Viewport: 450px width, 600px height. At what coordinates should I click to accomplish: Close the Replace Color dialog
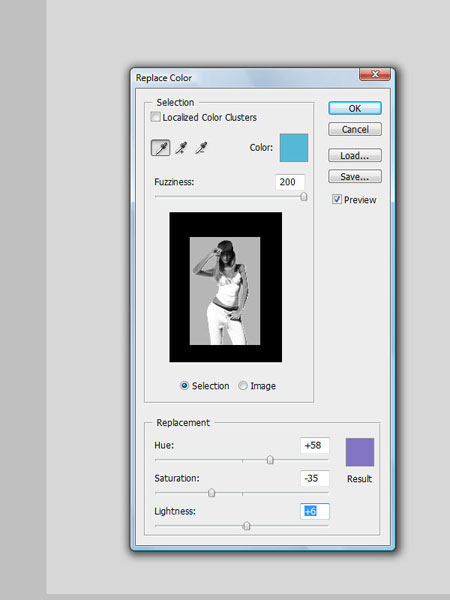pyautogui.click(x=375, y=74)
